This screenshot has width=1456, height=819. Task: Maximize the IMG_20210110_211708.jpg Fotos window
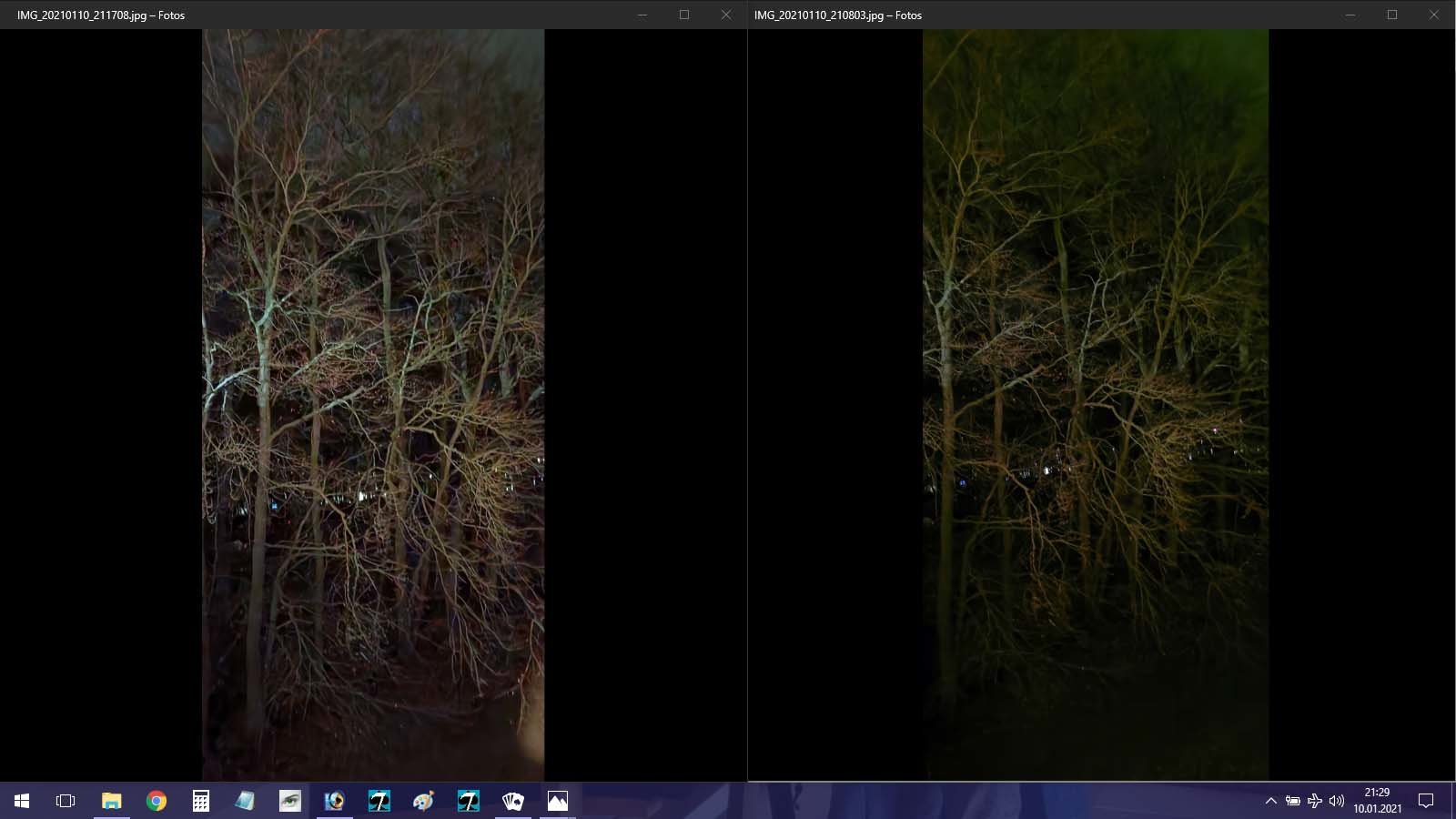pyautogui.click(x=684, y=15)
